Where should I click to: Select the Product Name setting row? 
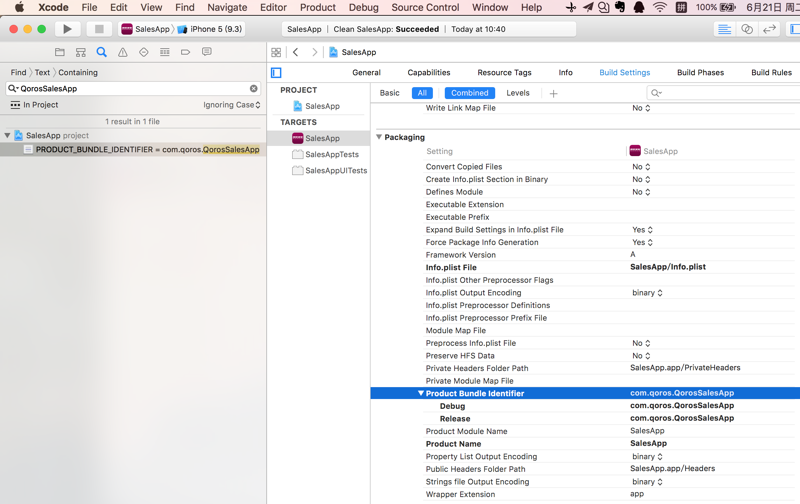point(585,444)
